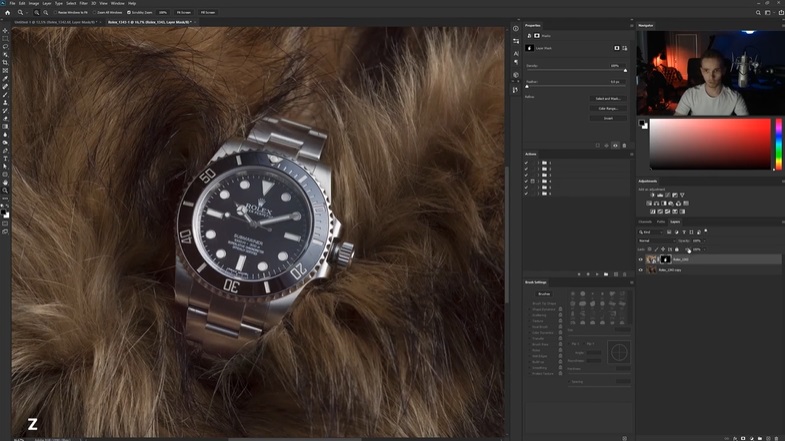785x441 pixels.
Task: Switch to the Channels tab
Action: (645, 222)
